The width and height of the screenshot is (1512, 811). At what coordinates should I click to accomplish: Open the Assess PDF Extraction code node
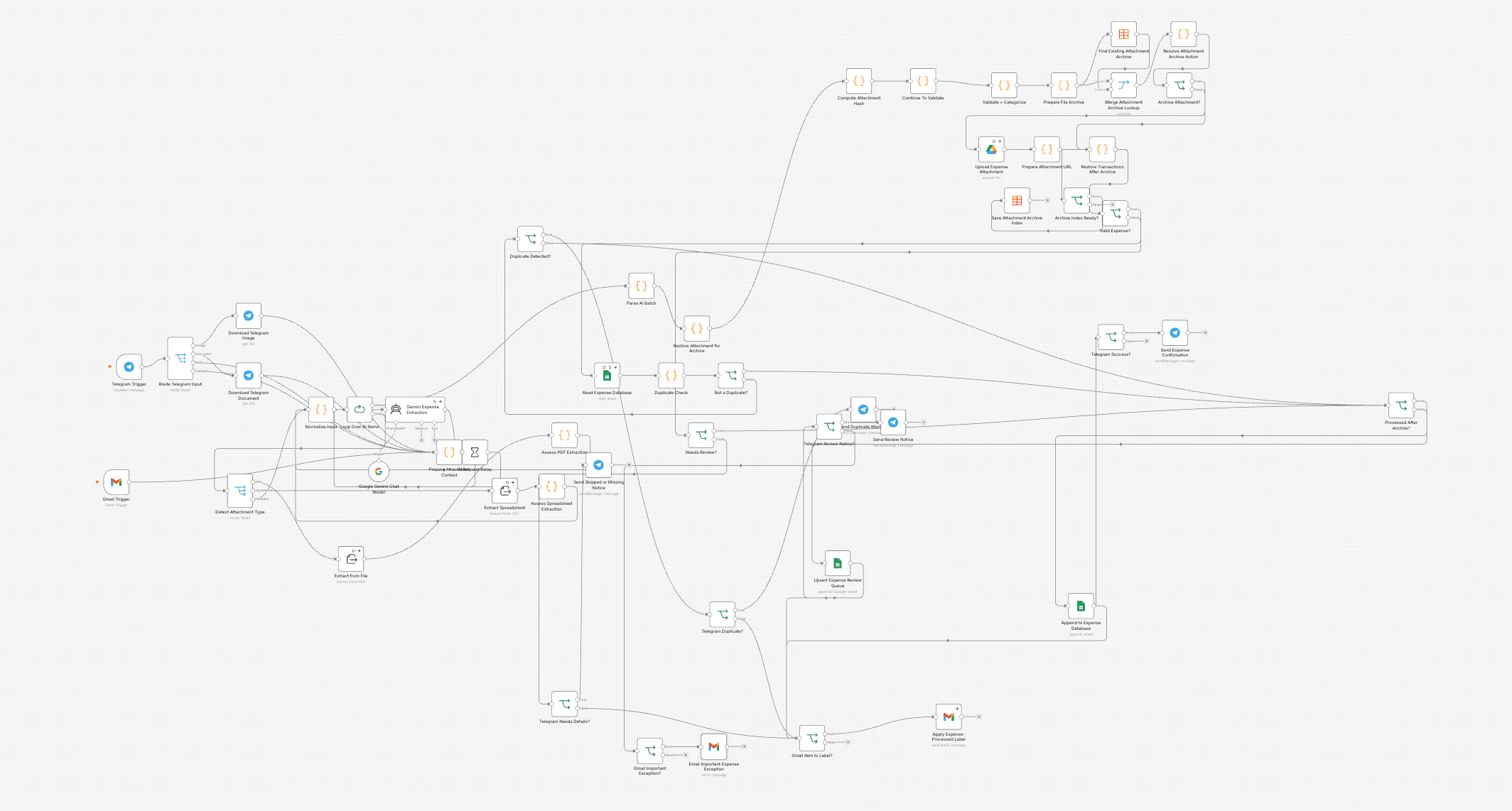(x=564, y=435)
